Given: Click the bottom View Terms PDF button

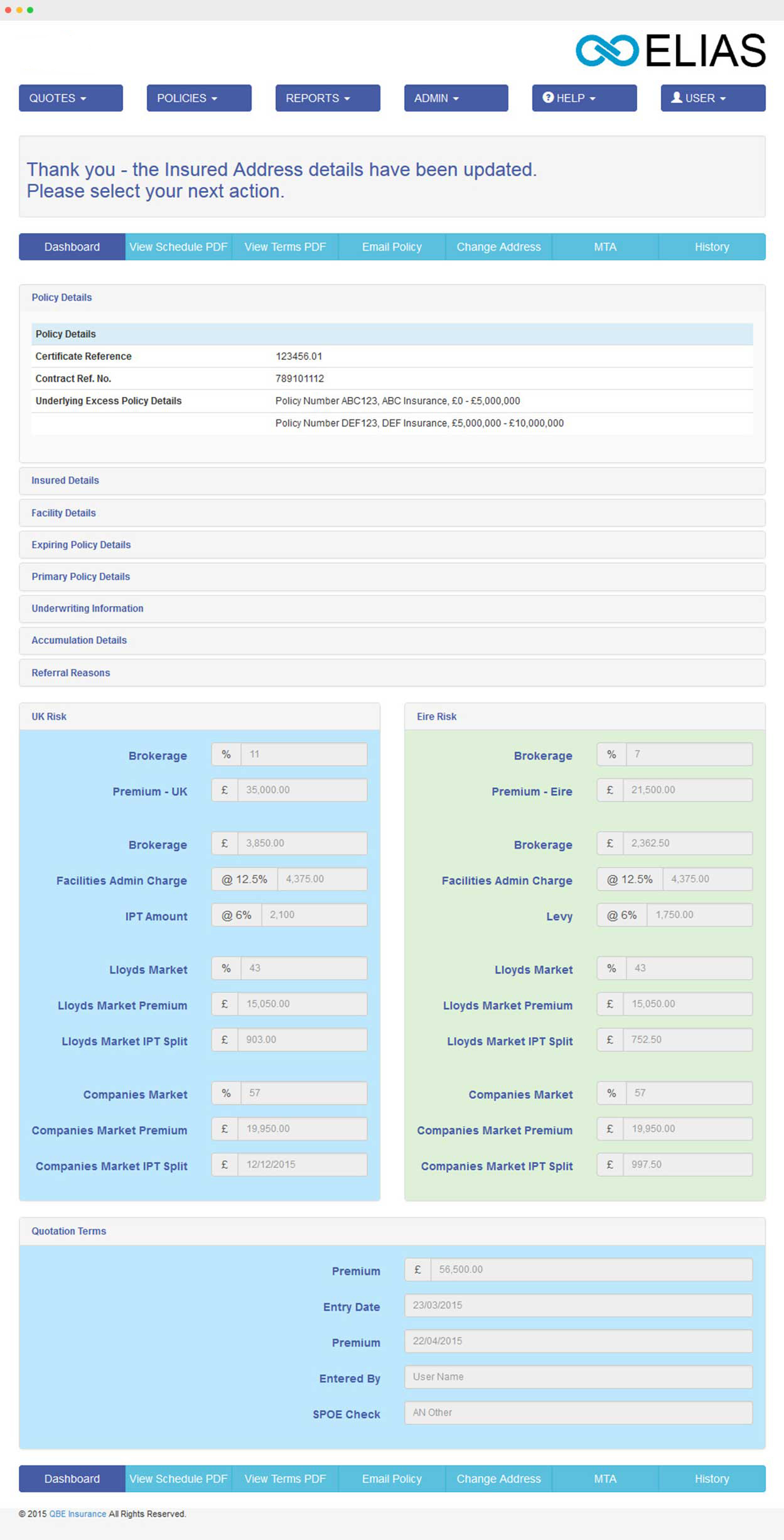Looking at the screenshot, I should click(285, 1478).
